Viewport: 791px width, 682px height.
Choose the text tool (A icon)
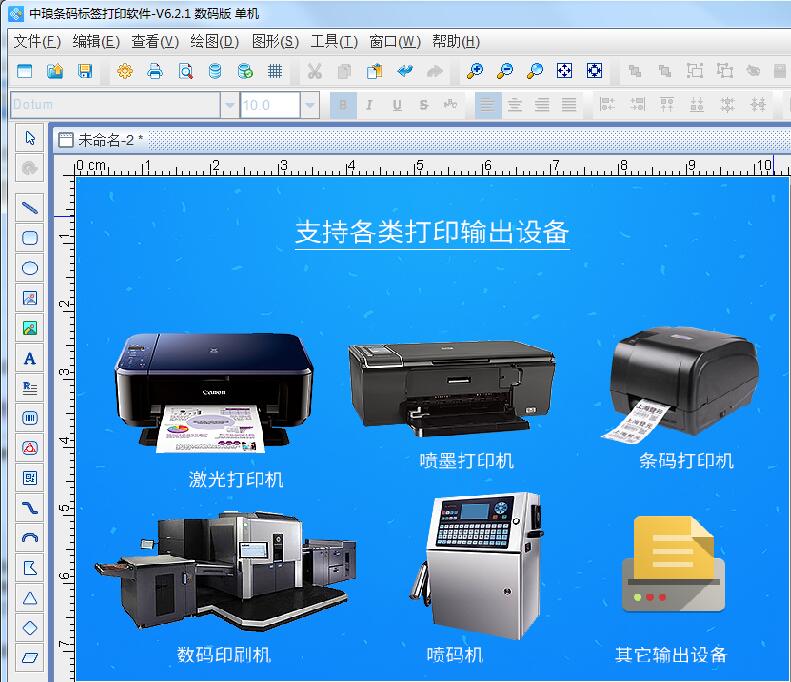30,358
